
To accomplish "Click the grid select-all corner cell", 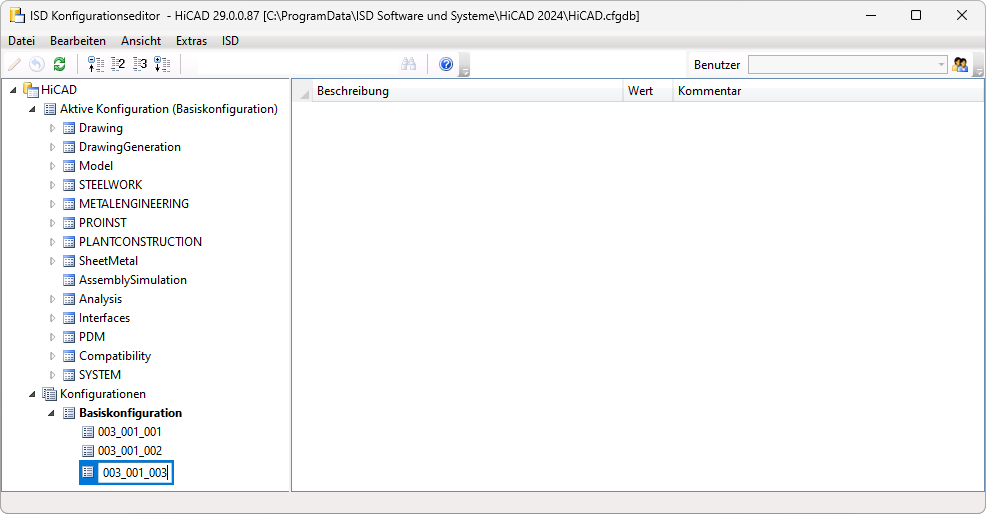I will [302, 91].
